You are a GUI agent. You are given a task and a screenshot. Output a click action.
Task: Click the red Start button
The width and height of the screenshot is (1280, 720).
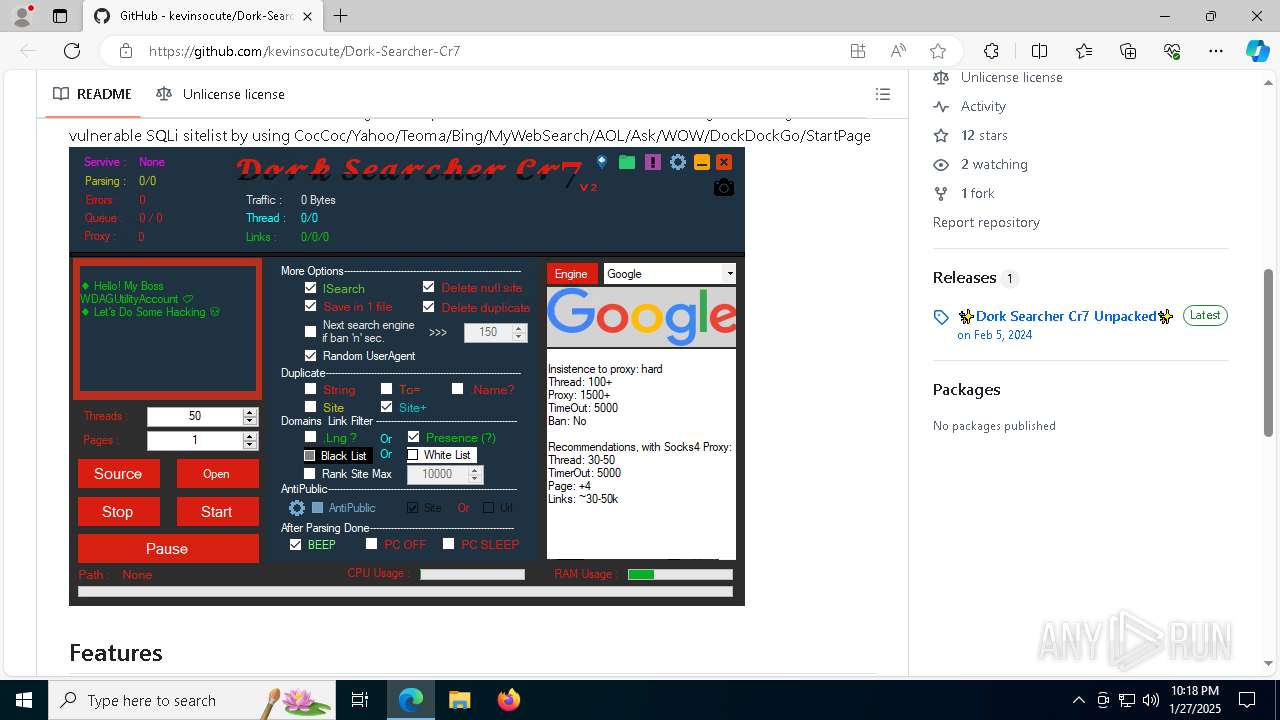pyautogui.click(x=217, y=511)
